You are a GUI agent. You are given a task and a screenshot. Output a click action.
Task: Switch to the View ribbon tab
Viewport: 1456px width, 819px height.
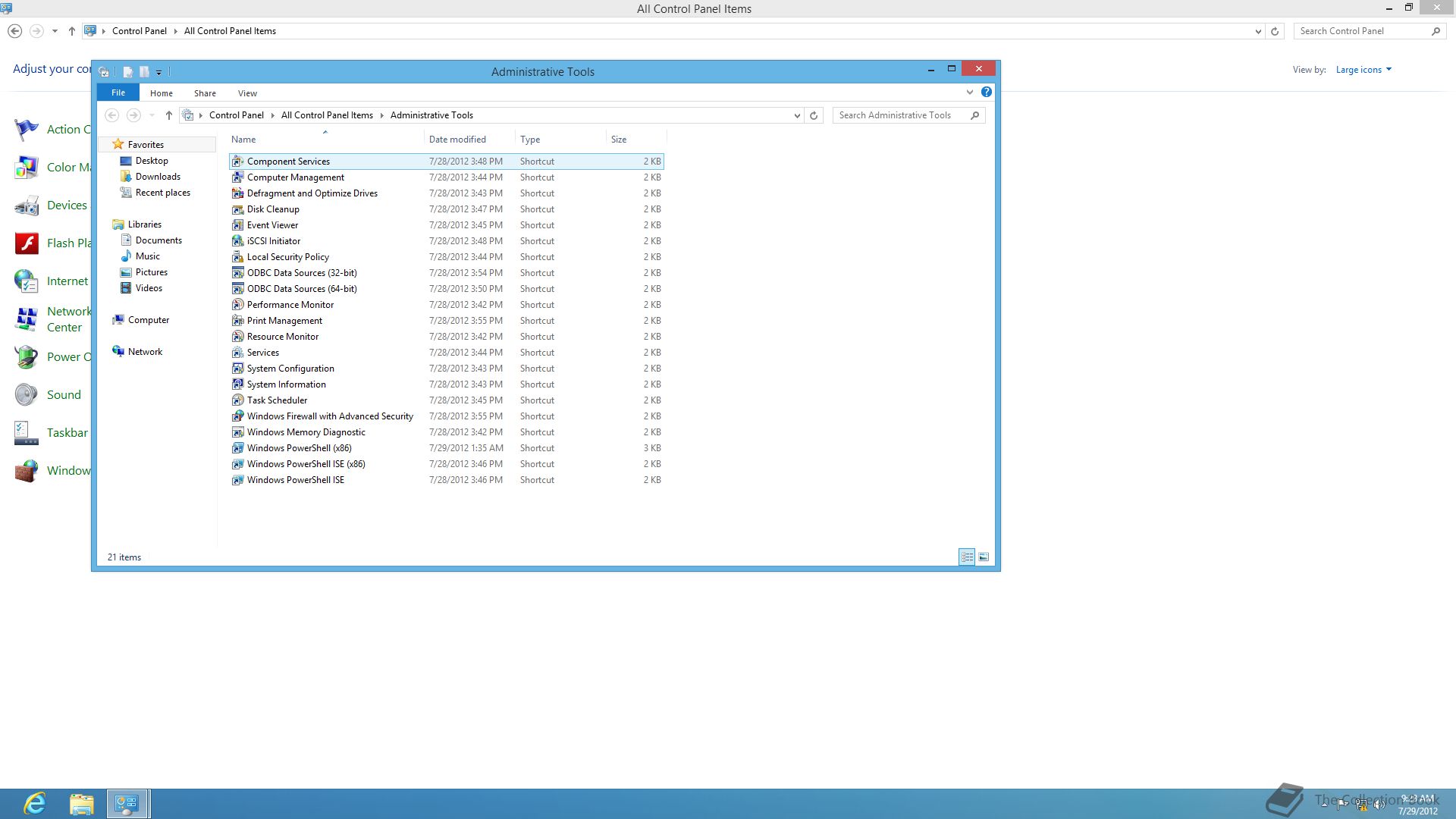(x=247, y=93)
